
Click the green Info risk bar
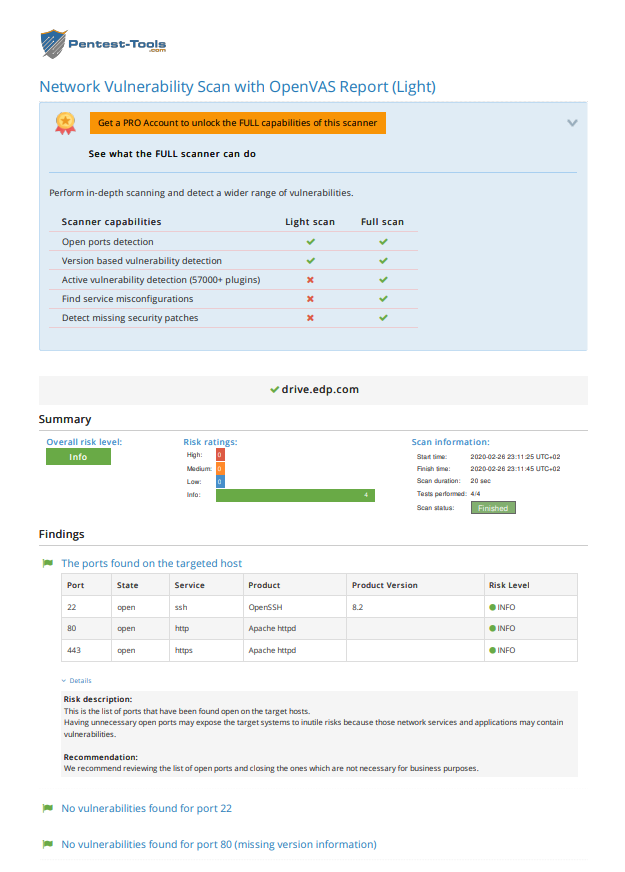(295, 495)
